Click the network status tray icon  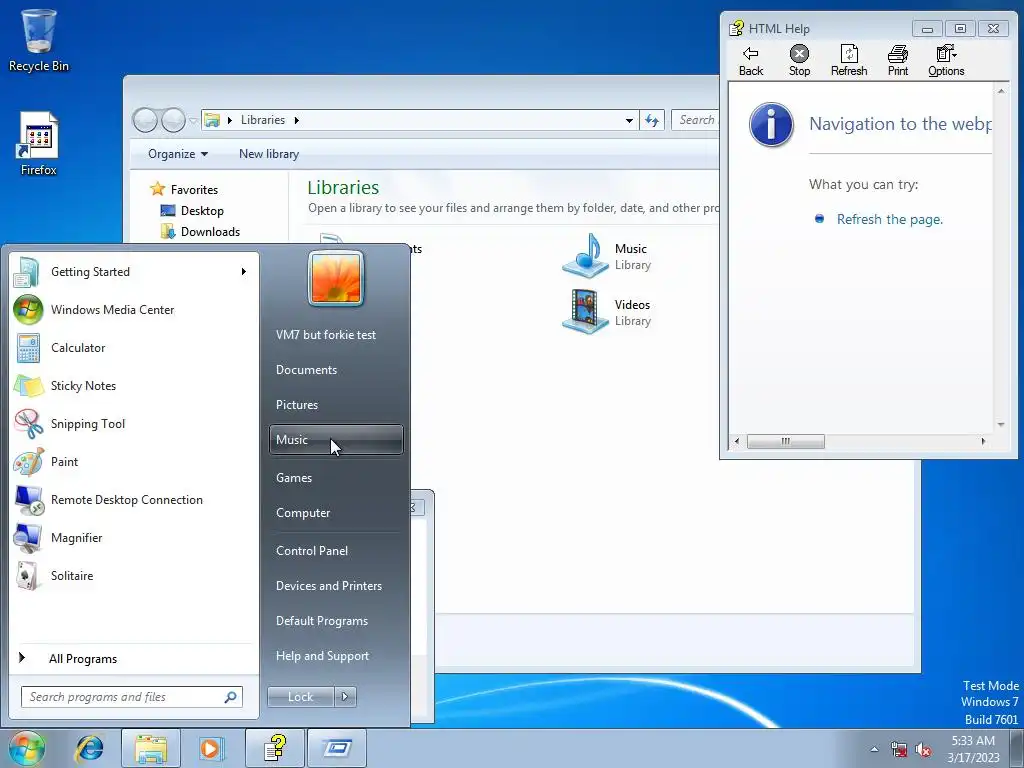click(x=899, y=750)
